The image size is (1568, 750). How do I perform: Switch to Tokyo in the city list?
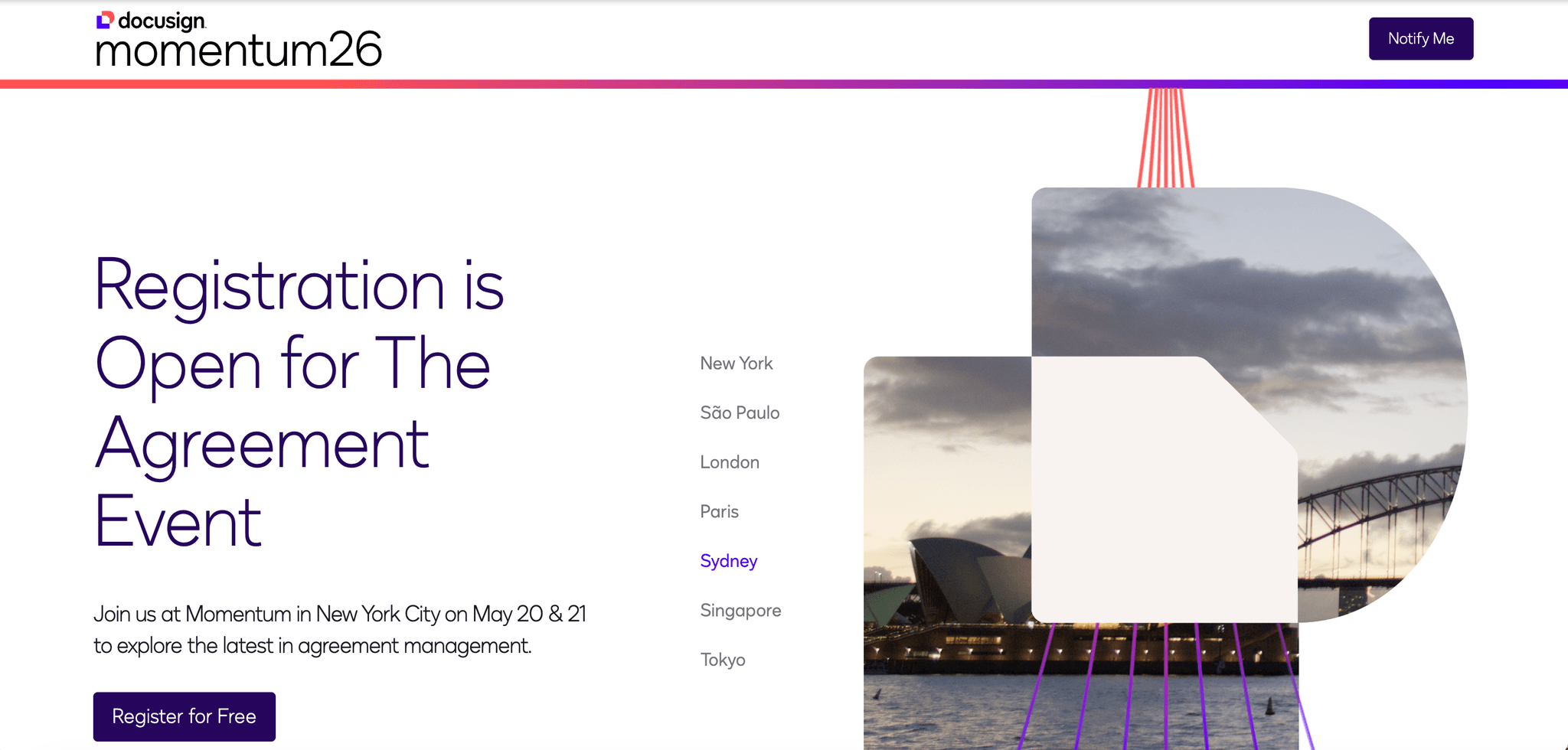[723, 660]
